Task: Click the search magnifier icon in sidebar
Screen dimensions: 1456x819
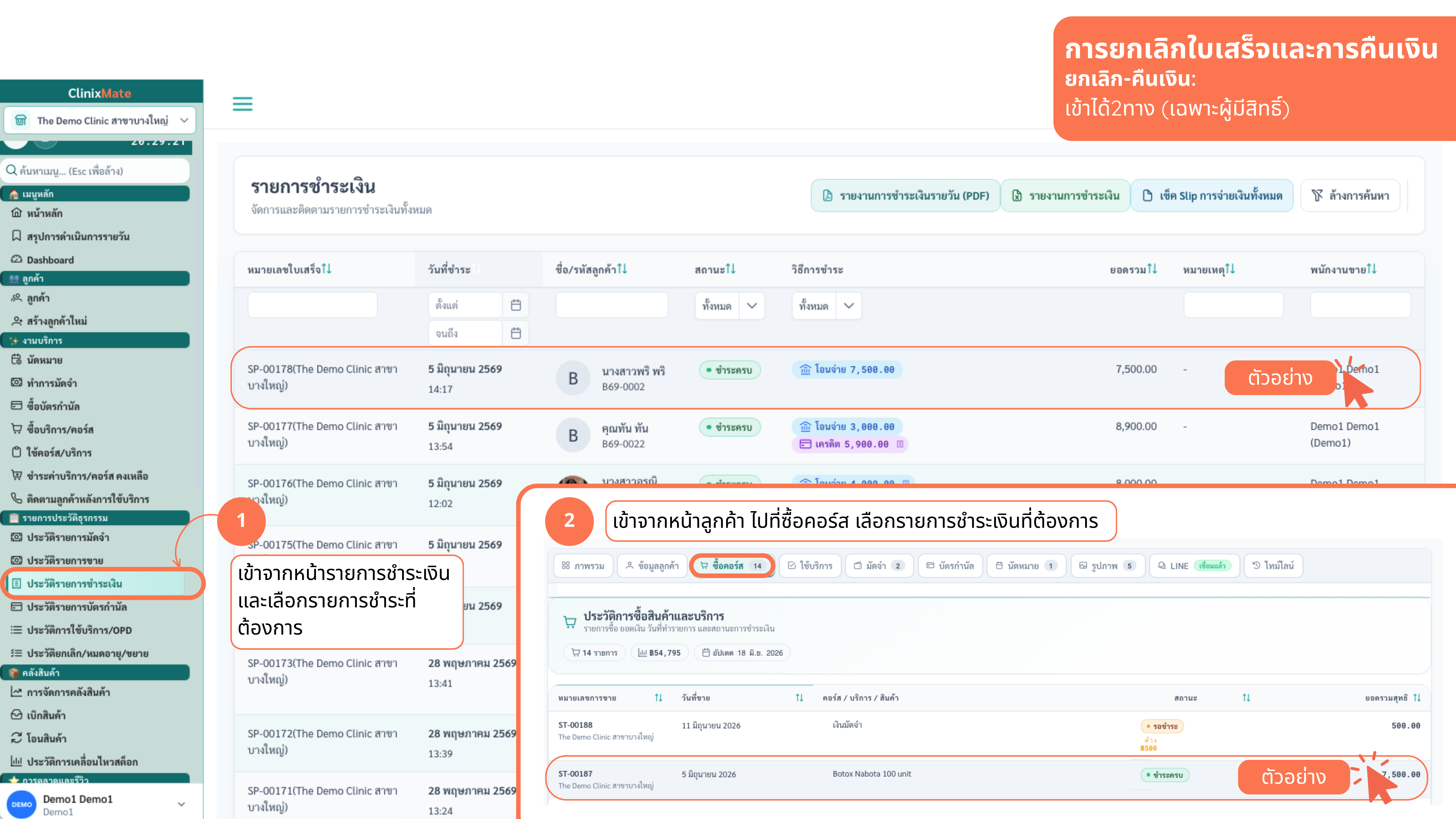Action: (11, 170)
